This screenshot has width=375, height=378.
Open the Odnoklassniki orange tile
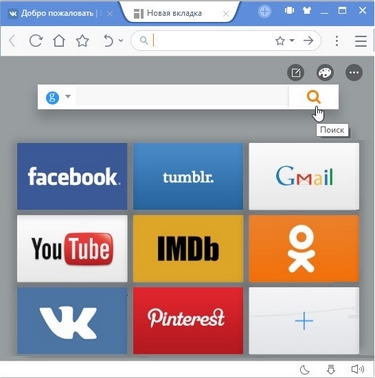[x=304, y=249]
